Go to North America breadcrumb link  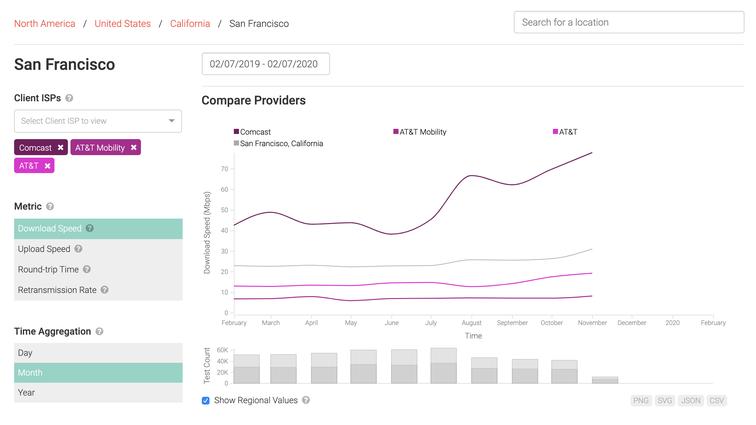[x=45, y=22]
